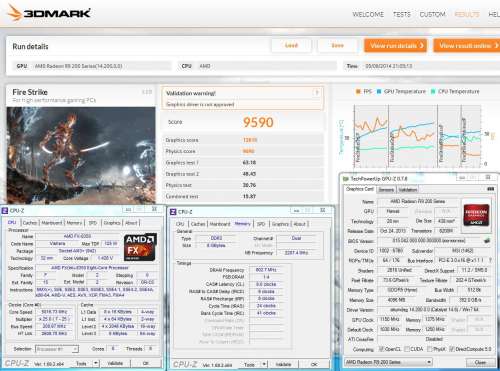Click the Close button in GPU-Z
This screenshot has width=500, height=371.
tap(480, 362)
